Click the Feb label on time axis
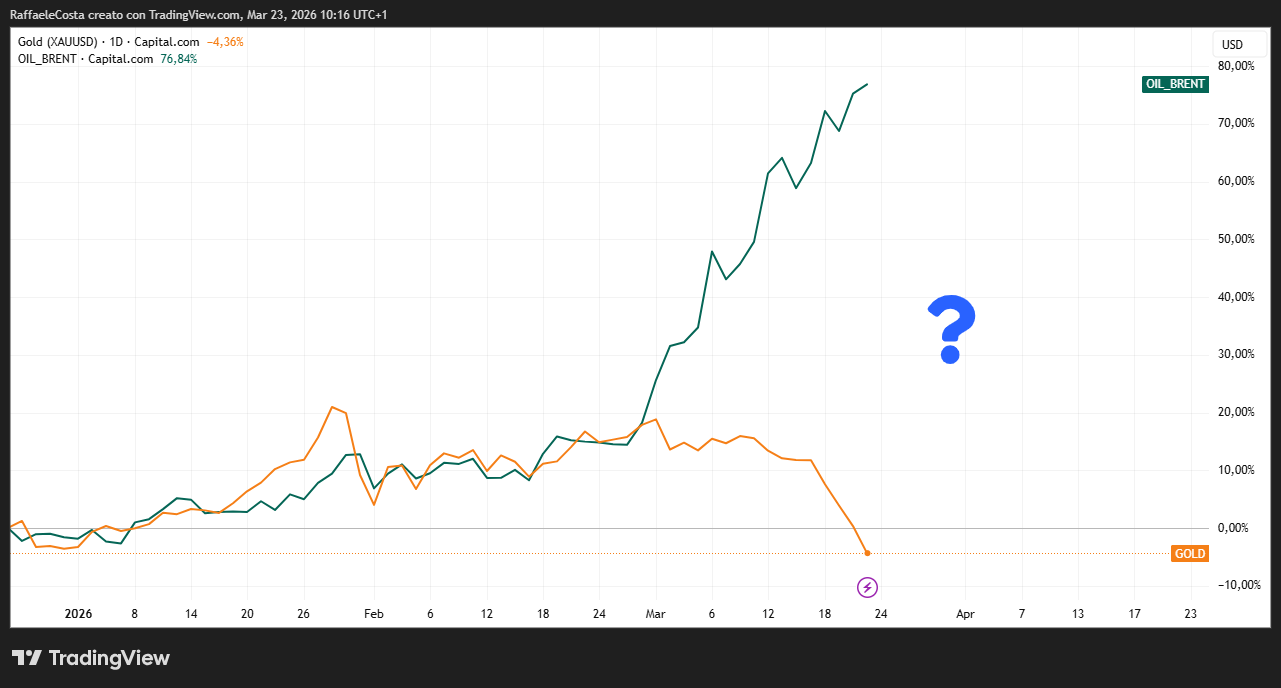1281x688 pixels. tap(373, 614)
